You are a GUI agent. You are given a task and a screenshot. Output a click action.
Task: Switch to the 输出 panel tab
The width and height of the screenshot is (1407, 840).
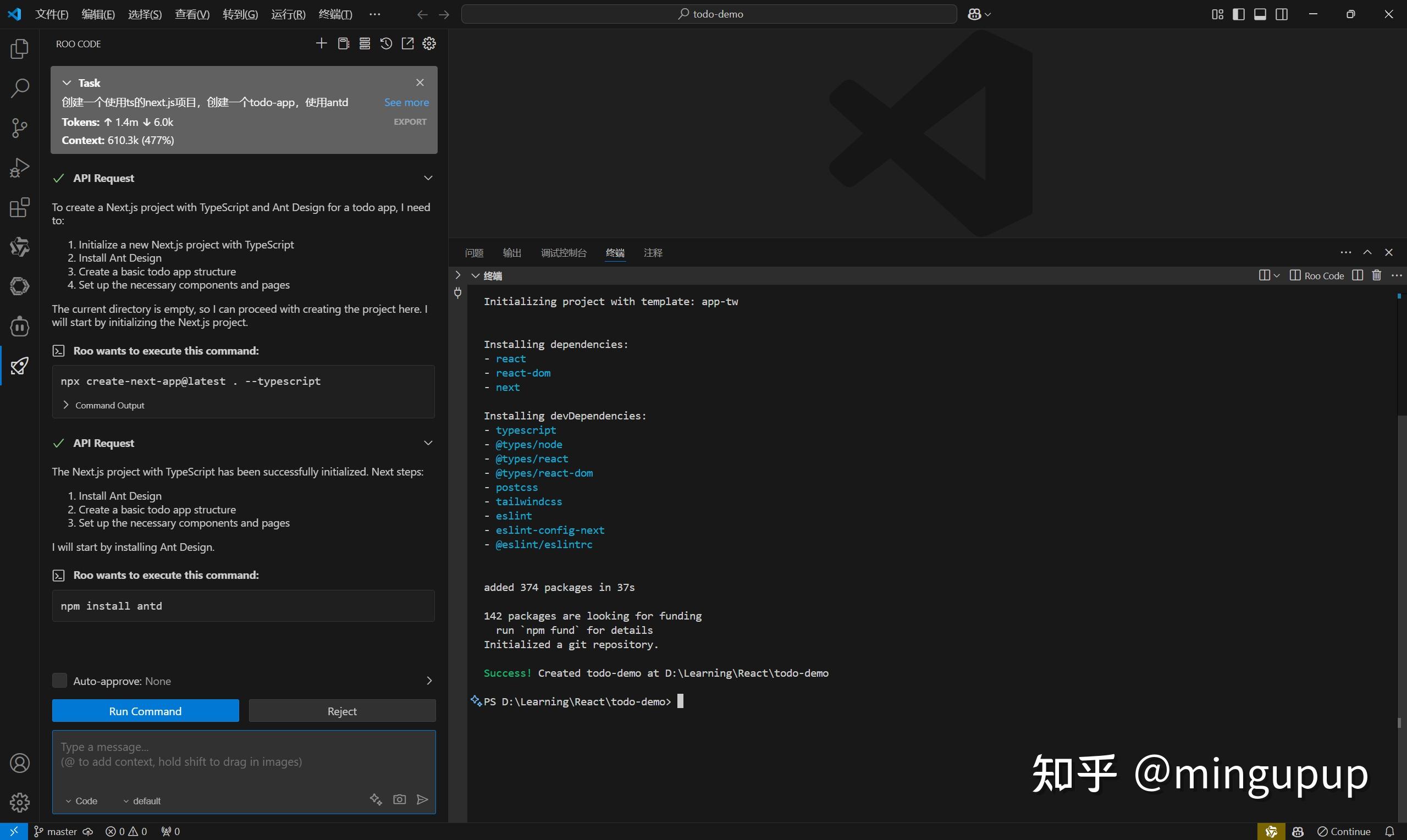pyautogui.click(x=512, y=253)
